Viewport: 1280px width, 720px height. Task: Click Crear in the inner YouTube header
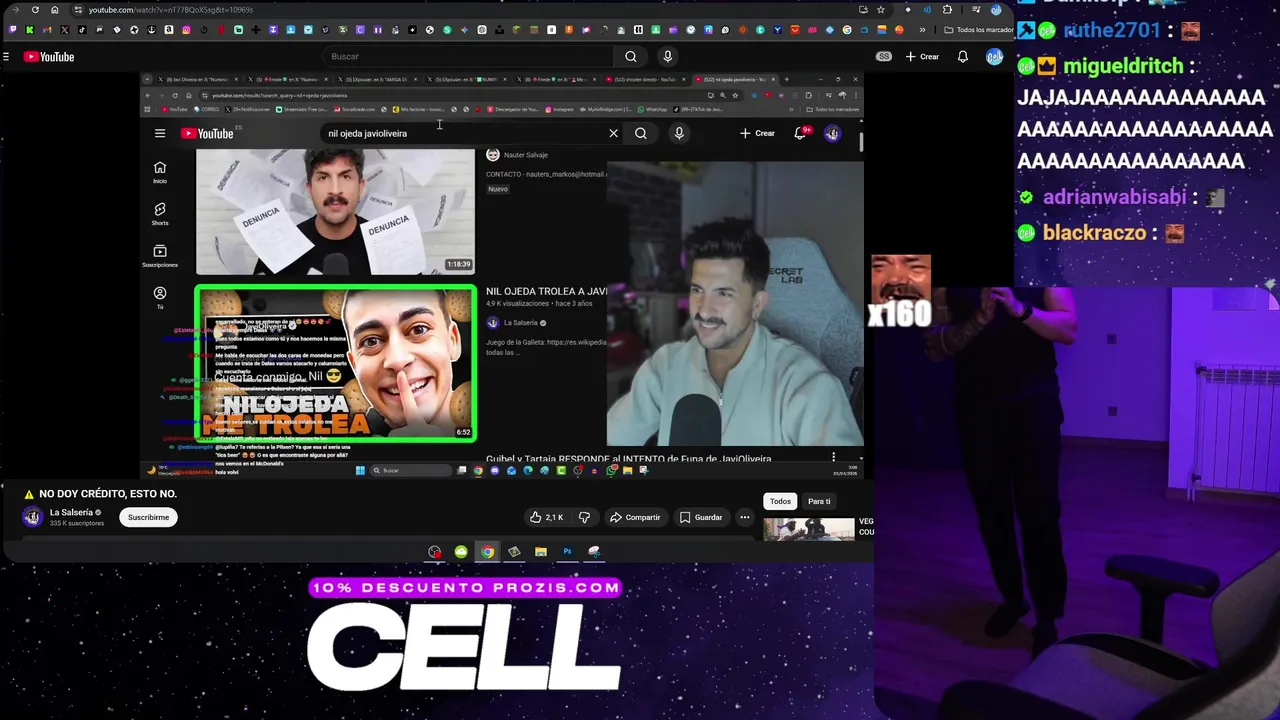tap(757, 133)
